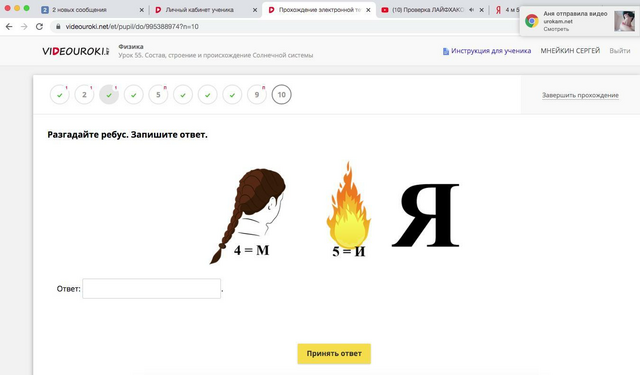Submit with 'Принять ответ' button
Image resolution: width=640 pixels, height=375 pixels.
[334, 353]
